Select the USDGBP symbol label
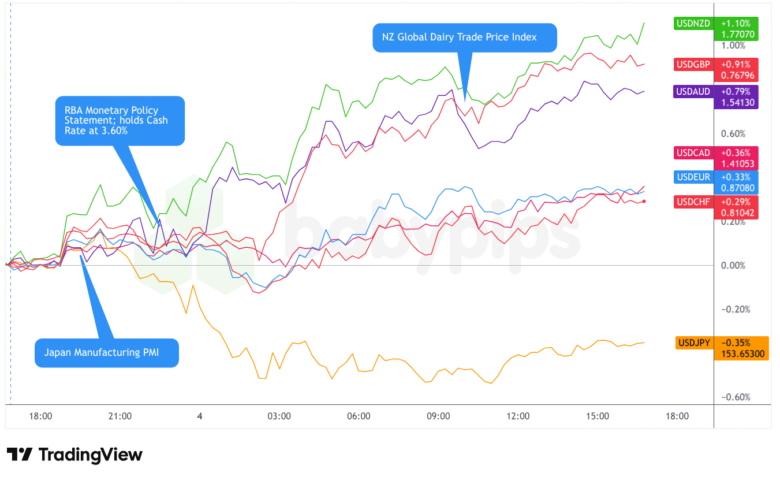Screen dimensions: 780x480 [x=692, y=65]
